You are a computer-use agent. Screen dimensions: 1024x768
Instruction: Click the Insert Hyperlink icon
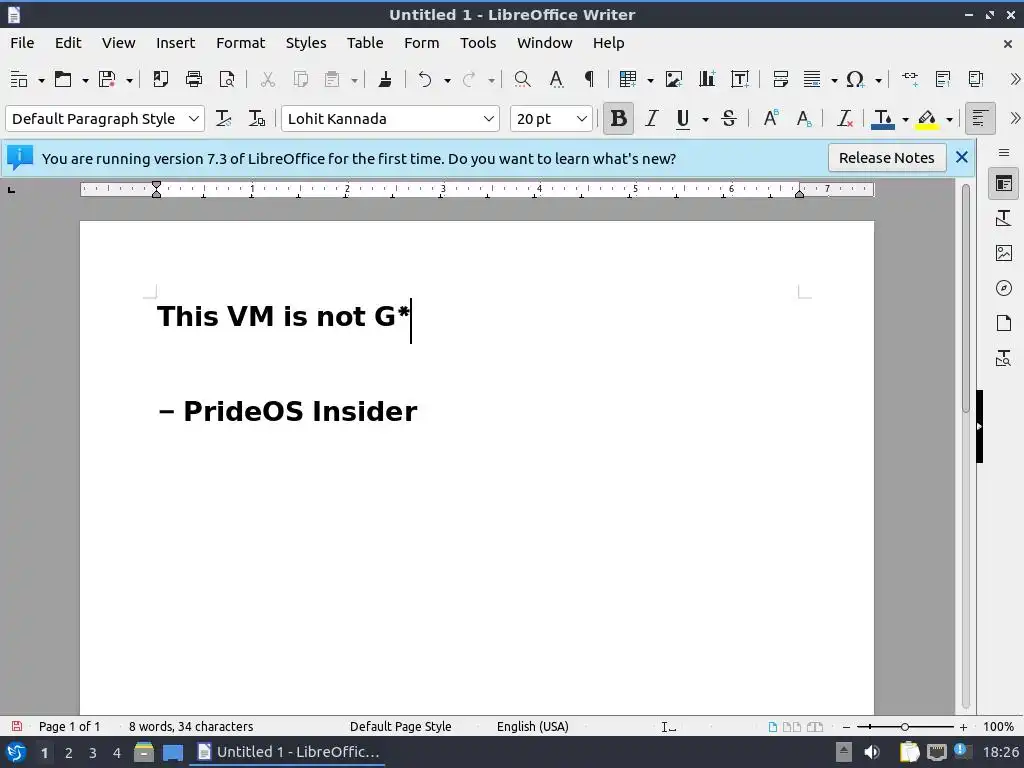coord(910,80)
